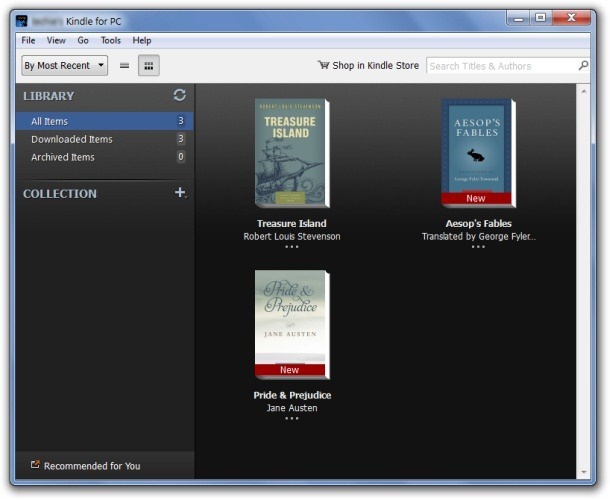The image size is (610, 500).
Task: Open the Tools menu
Action: pos(111,40)
